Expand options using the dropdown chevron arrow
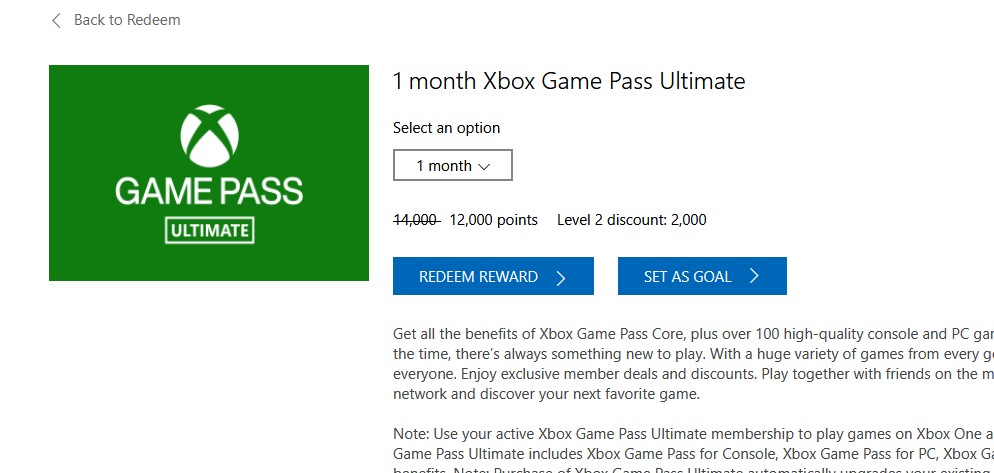The width and height of the screenshot is (994, 473). [485, 166]
